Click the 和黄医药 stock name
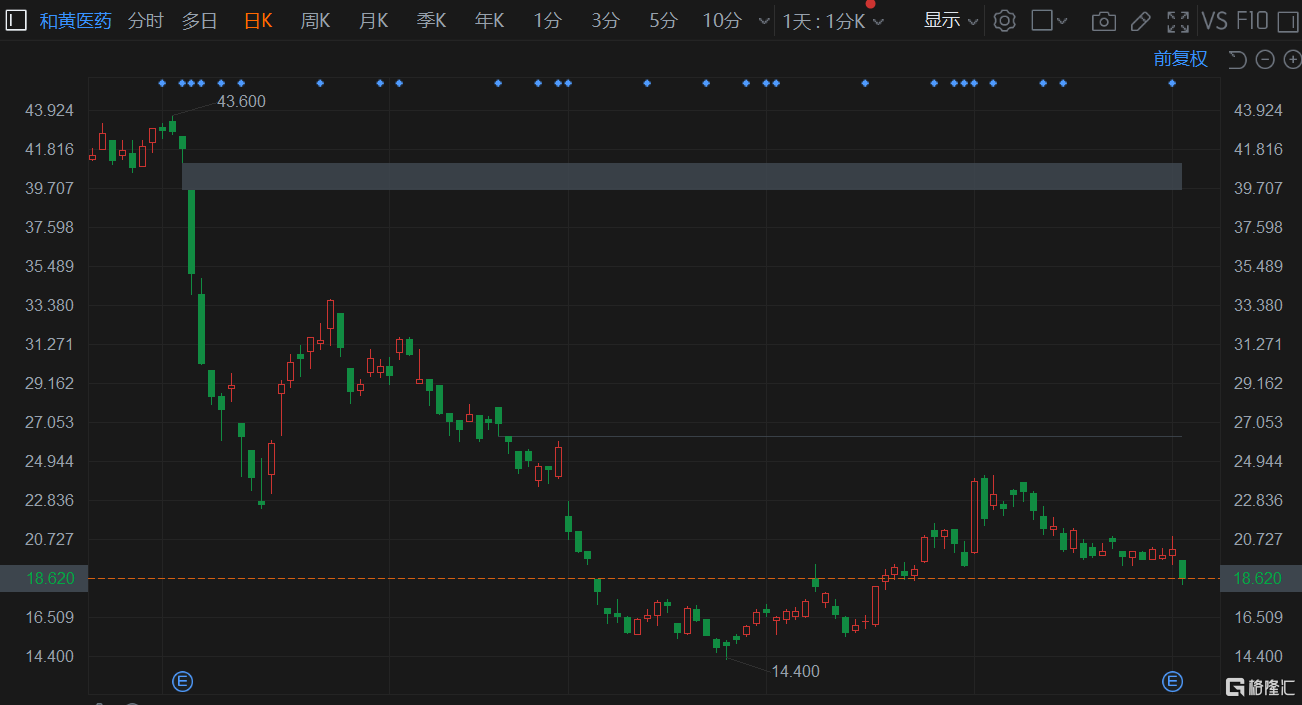The image size is (1302, 705). point(75,21)
